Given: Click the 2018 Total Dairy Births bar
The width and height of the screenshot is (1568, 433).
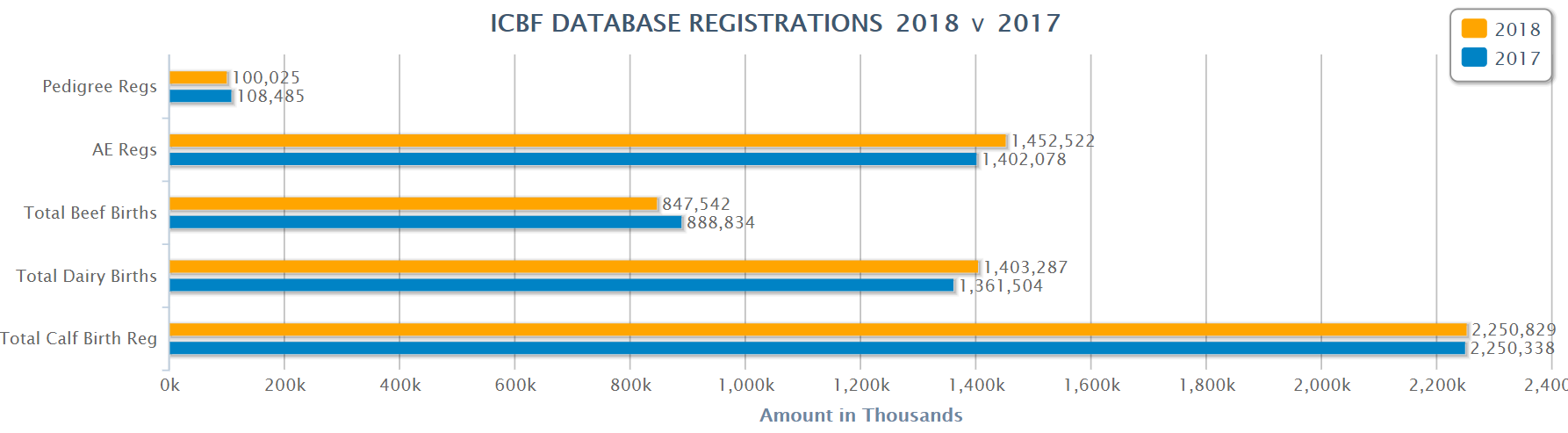Looking at the screenshot, I should [x=573, y=267].
